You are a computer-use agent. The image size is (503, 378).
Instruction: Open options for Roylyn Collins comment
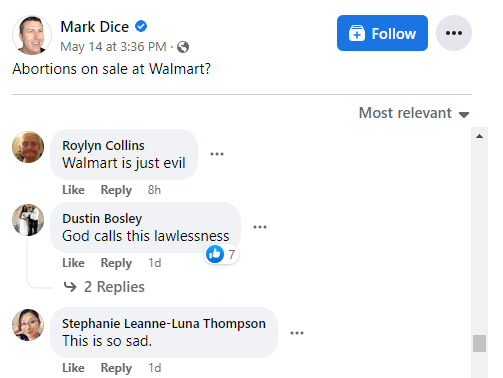click(217, 154)
